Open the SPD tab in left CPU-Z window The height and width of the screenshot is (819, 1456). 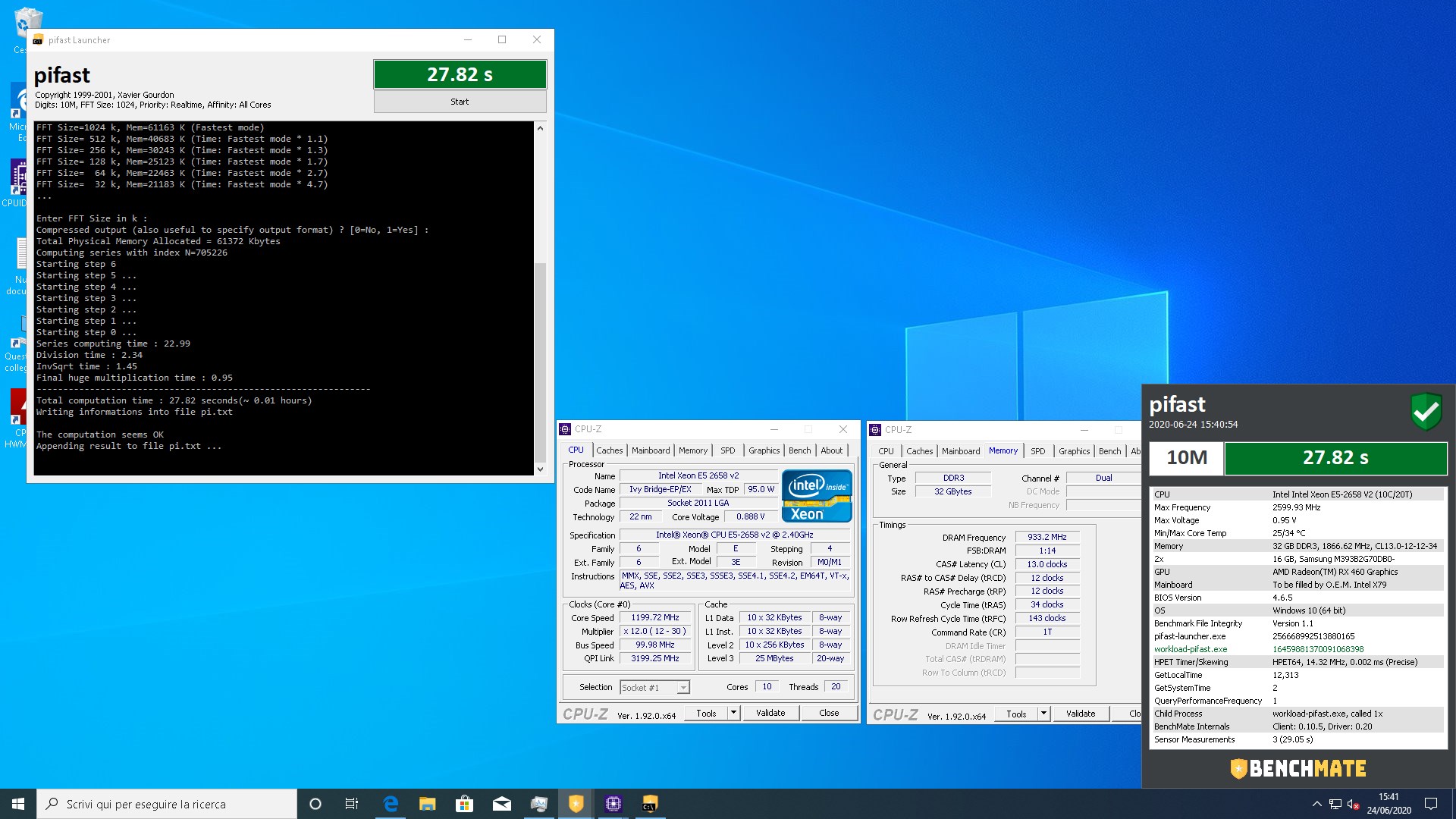coord(727,450)
